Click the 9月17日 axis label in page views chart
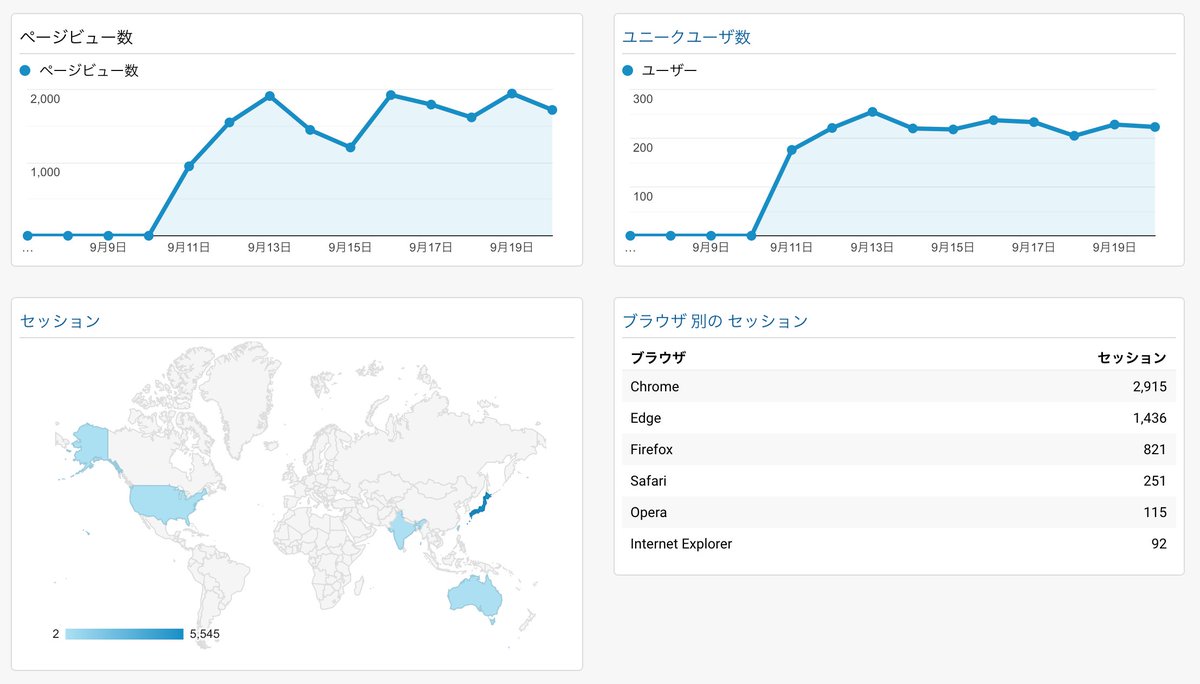Image resolution: width=1200 pixels, height=684 pixels. 430,248
